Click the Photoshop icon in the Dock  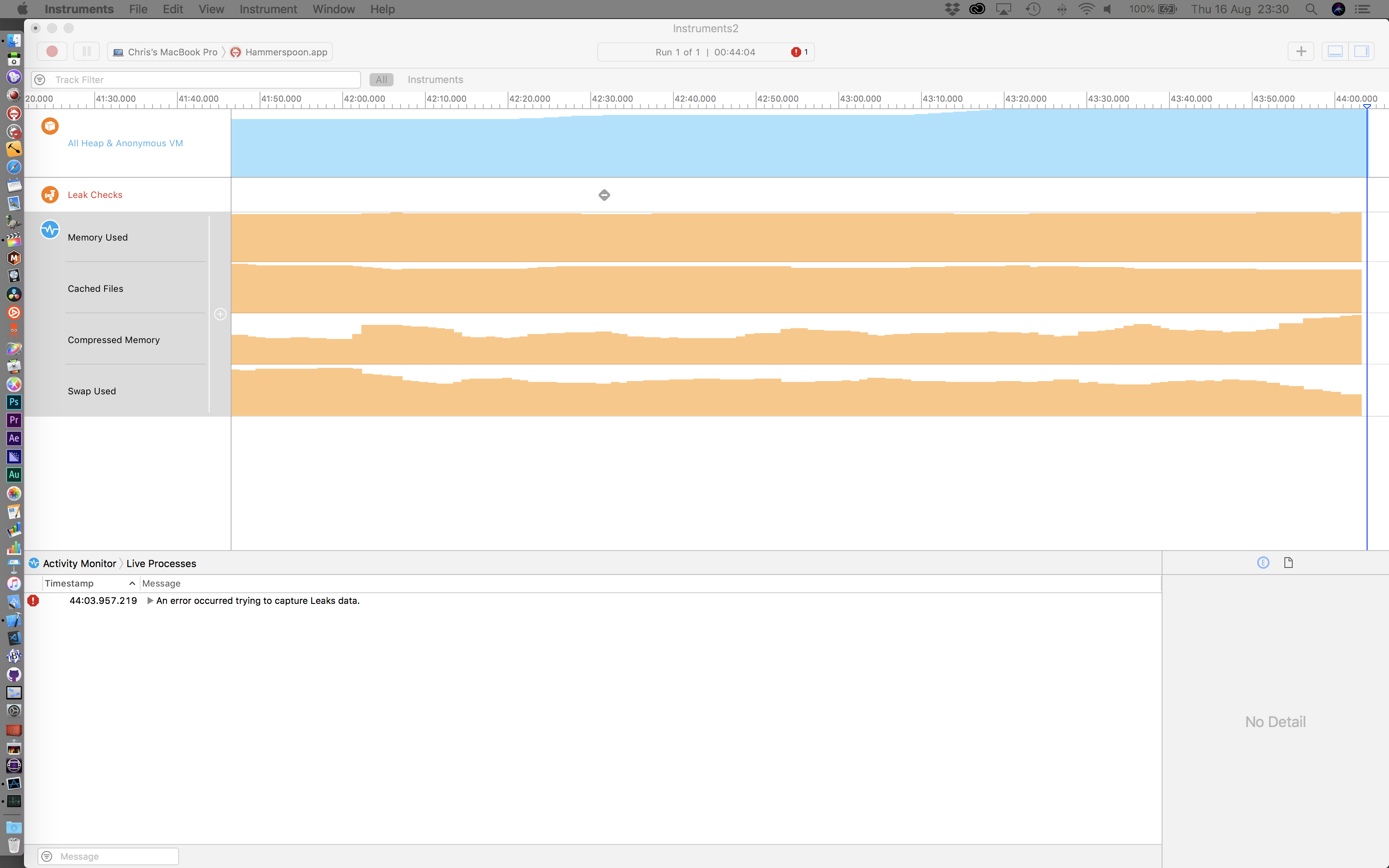[14, 402]
